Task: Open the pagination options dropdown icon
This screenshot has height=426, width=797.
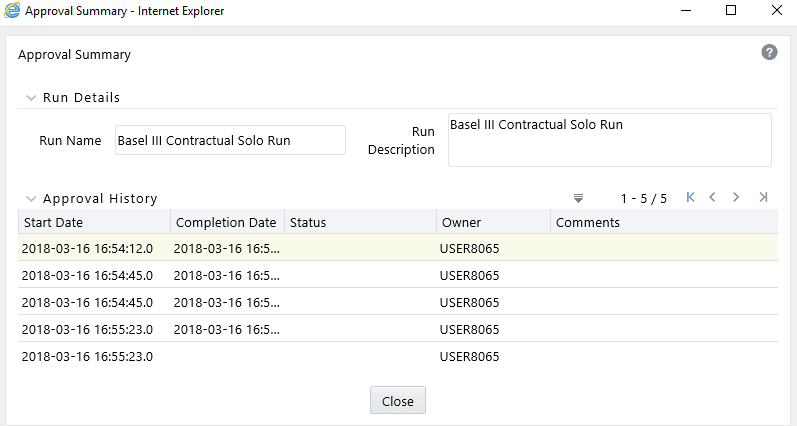Action: coord(578,198)
